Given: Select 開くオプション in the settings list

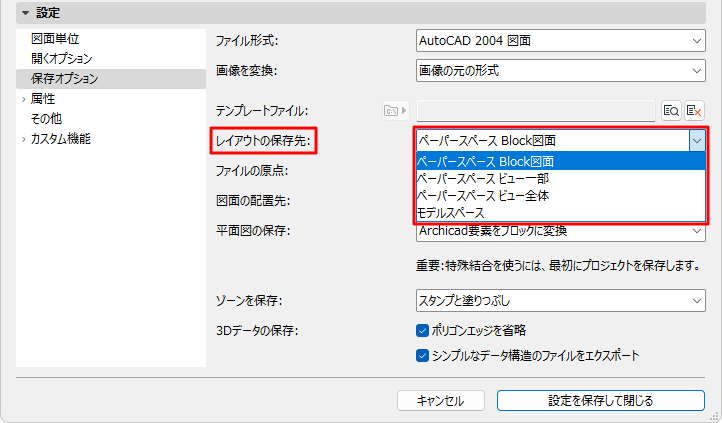Looking at the screenshot, I should [62, 58].
